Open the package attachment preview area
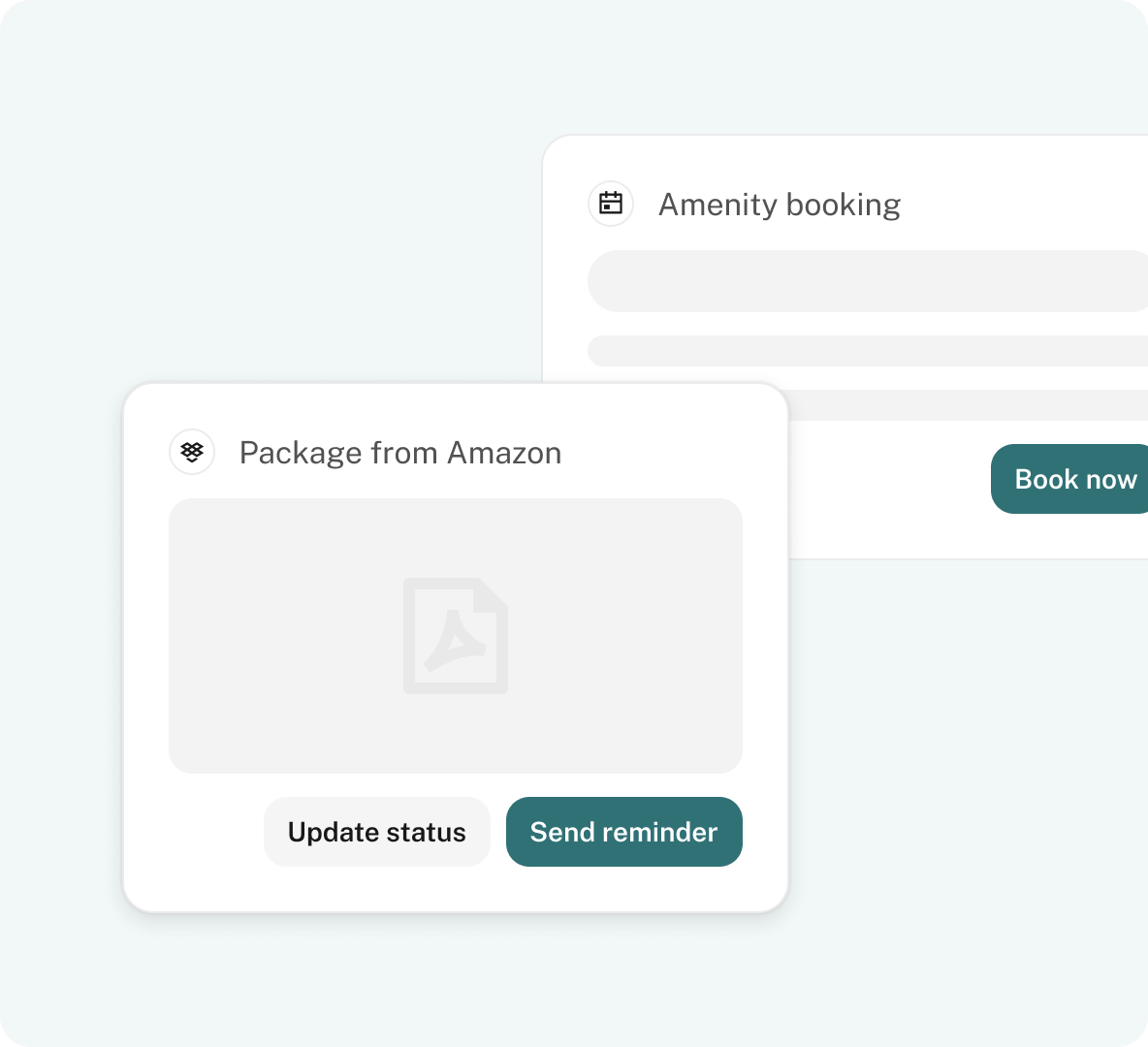This screenshot has height=1047, width=1148. pos(456,636)
